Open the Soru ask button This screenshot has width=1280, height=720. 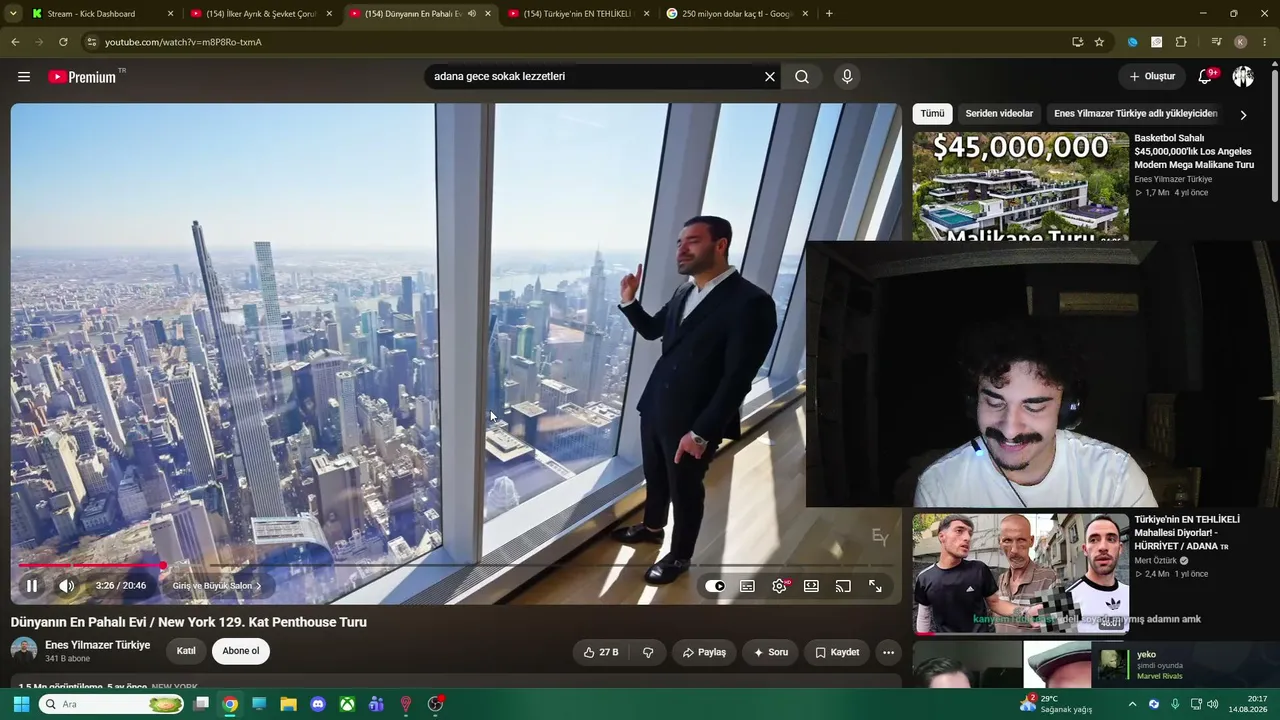(x=770, y=652)
